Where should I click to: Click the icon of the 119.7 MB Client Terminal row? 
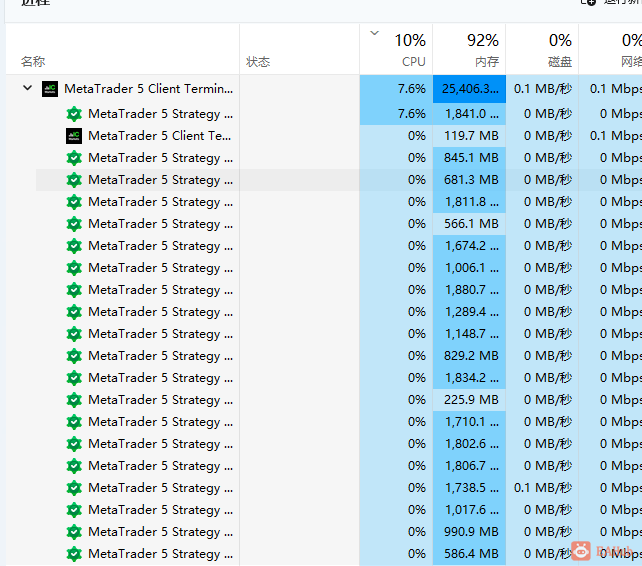(x=74, y=136)
